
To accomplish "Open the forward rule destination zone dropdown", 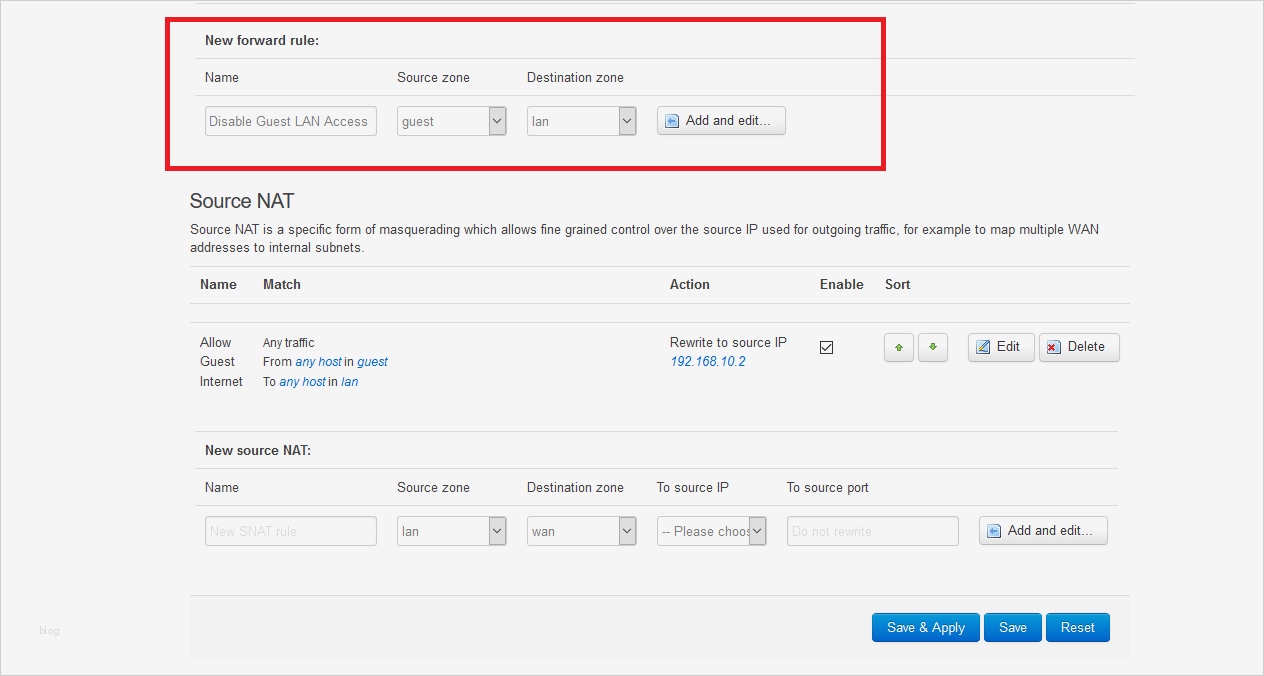I will pyautogui.click(x=581, y=121).
